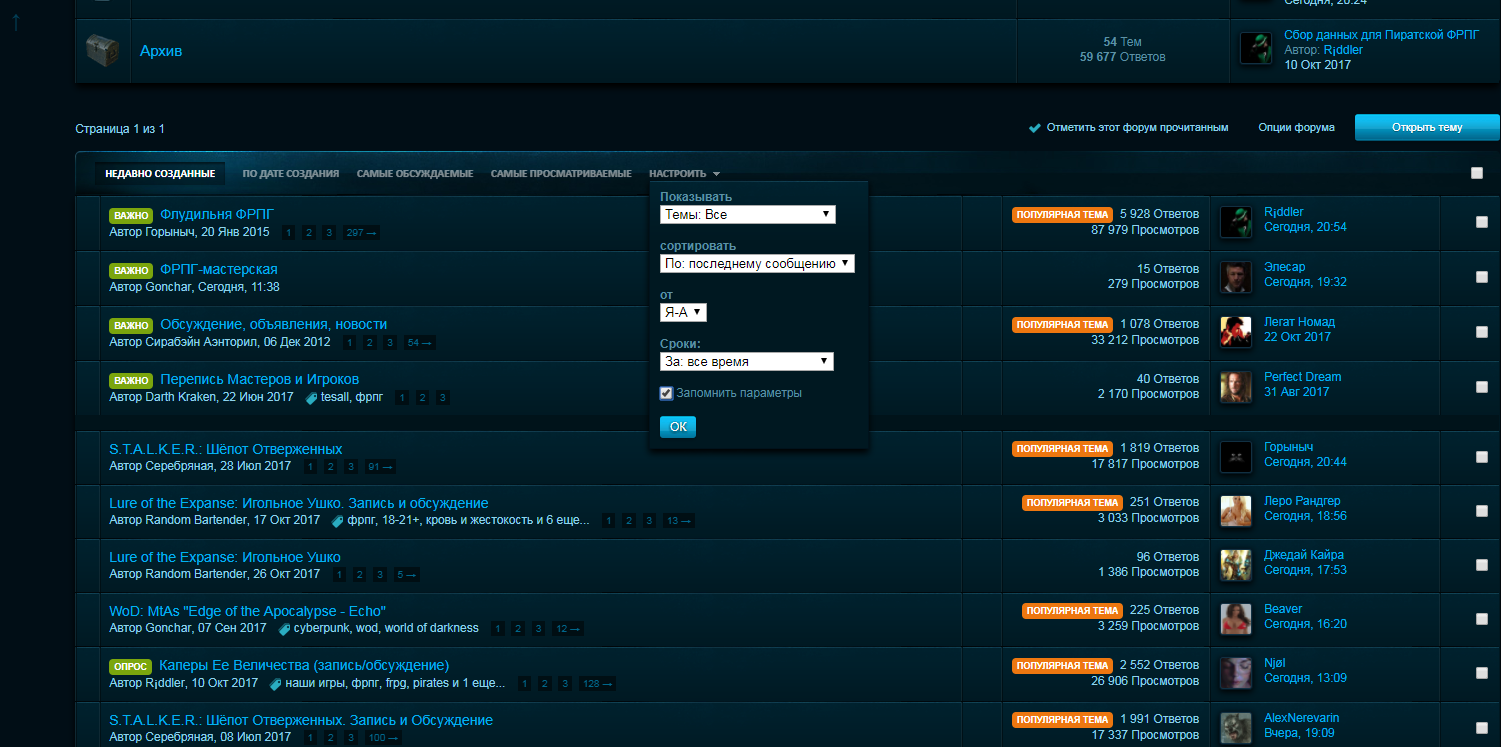Click the Открыть тему button
Image resolution: width=1501 pixels, height=747 pixels.
[x=1427, y=128]
